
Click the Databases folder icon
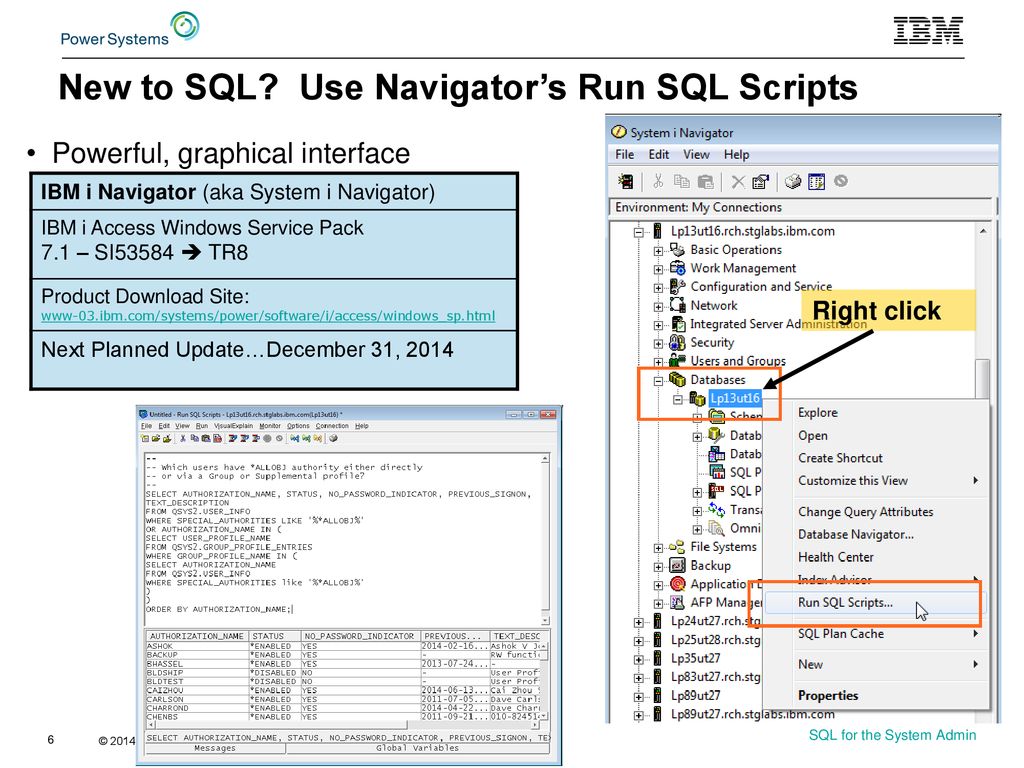coord(677,379)
